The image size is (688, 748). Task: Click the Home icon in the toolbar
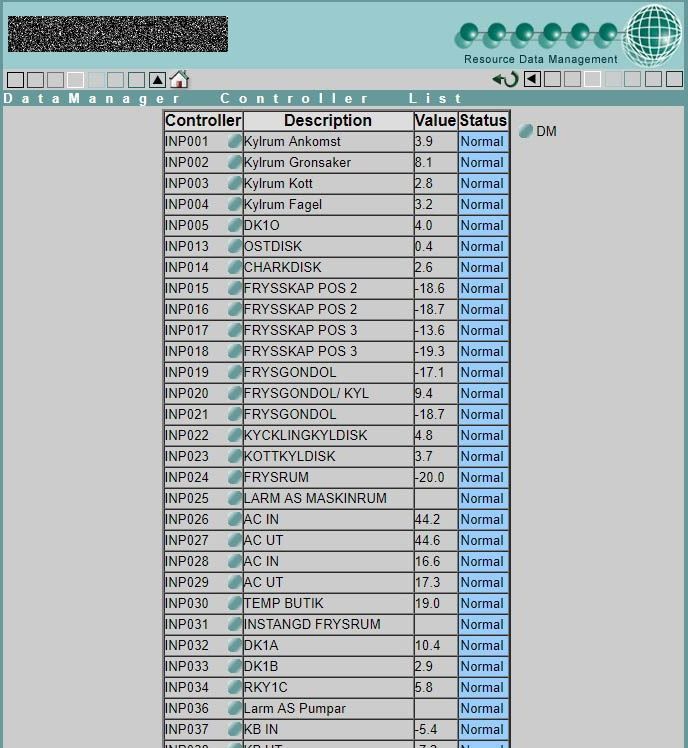click(179, 79)
